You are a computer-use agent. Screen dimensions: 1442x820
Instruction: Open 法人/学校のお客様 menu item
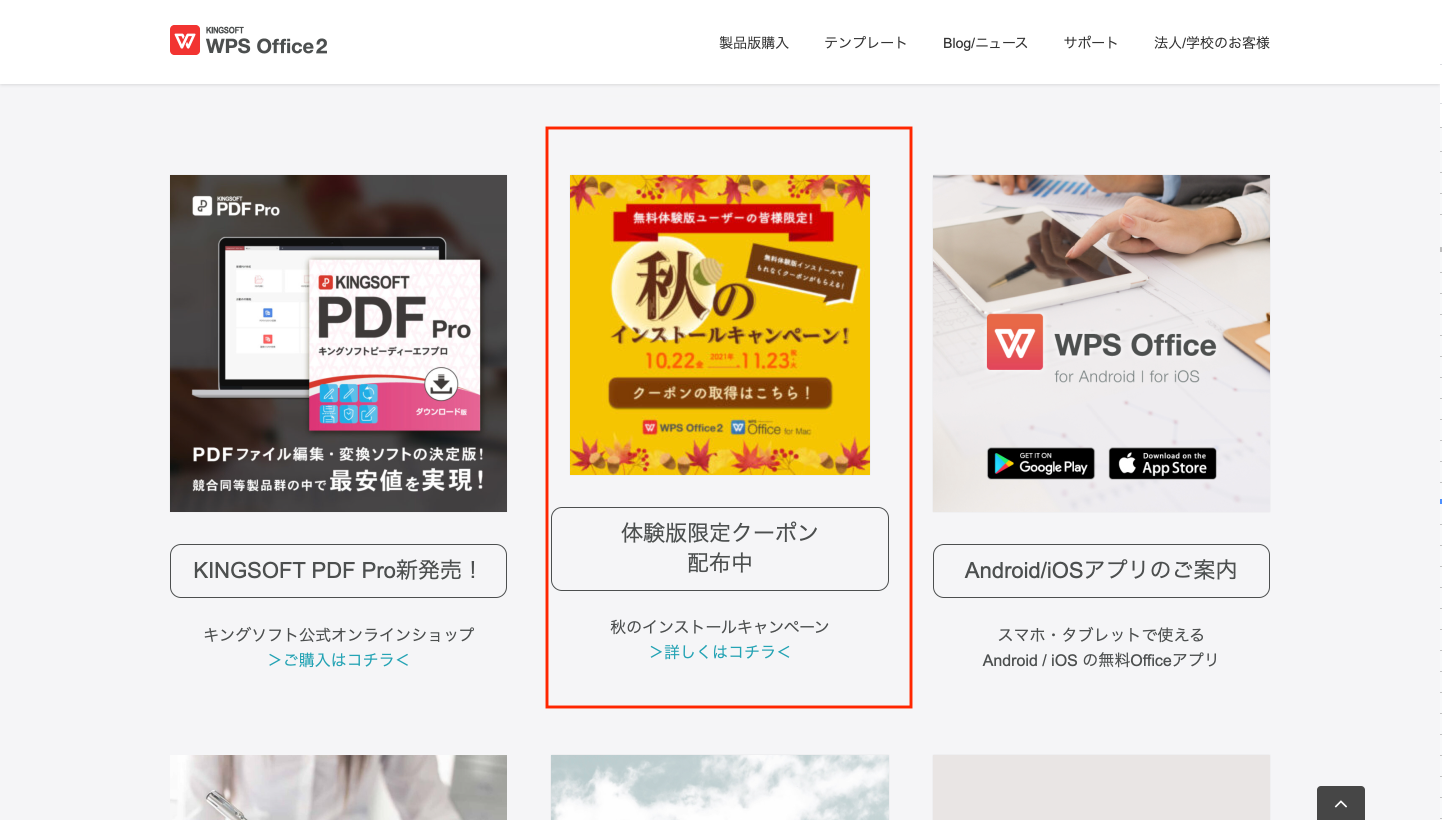coord(1212,43)
